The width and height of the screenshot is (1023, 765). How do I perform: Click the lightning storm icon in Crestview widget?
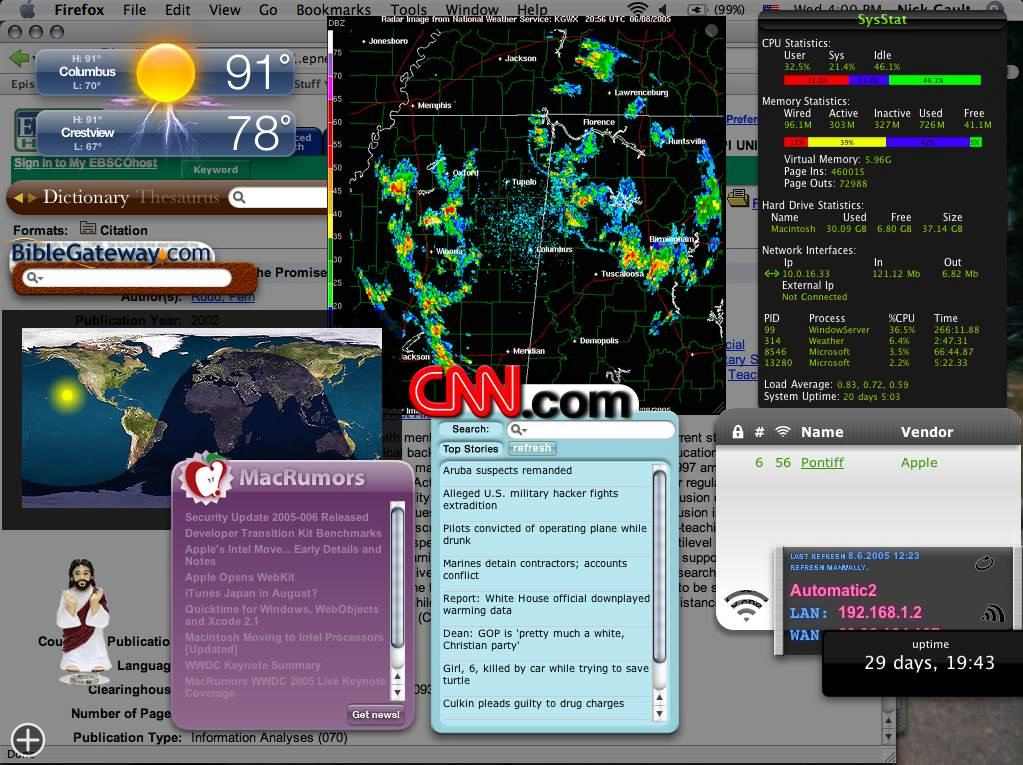[168, 126]
